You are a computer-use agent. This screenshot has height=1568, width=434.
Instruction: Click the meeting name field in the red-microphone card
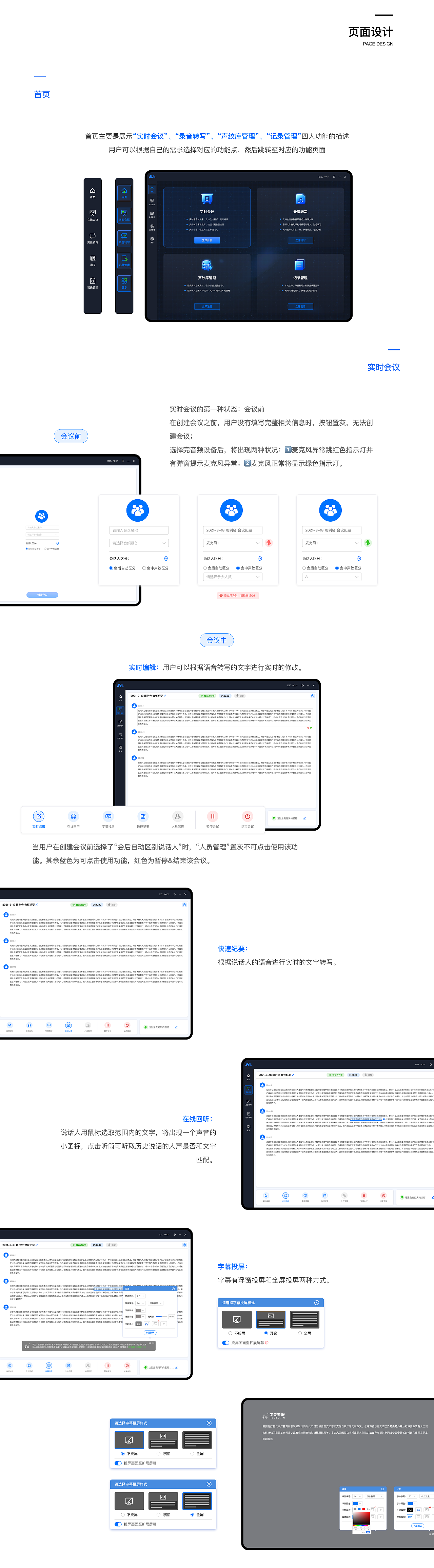pos(233,530)
